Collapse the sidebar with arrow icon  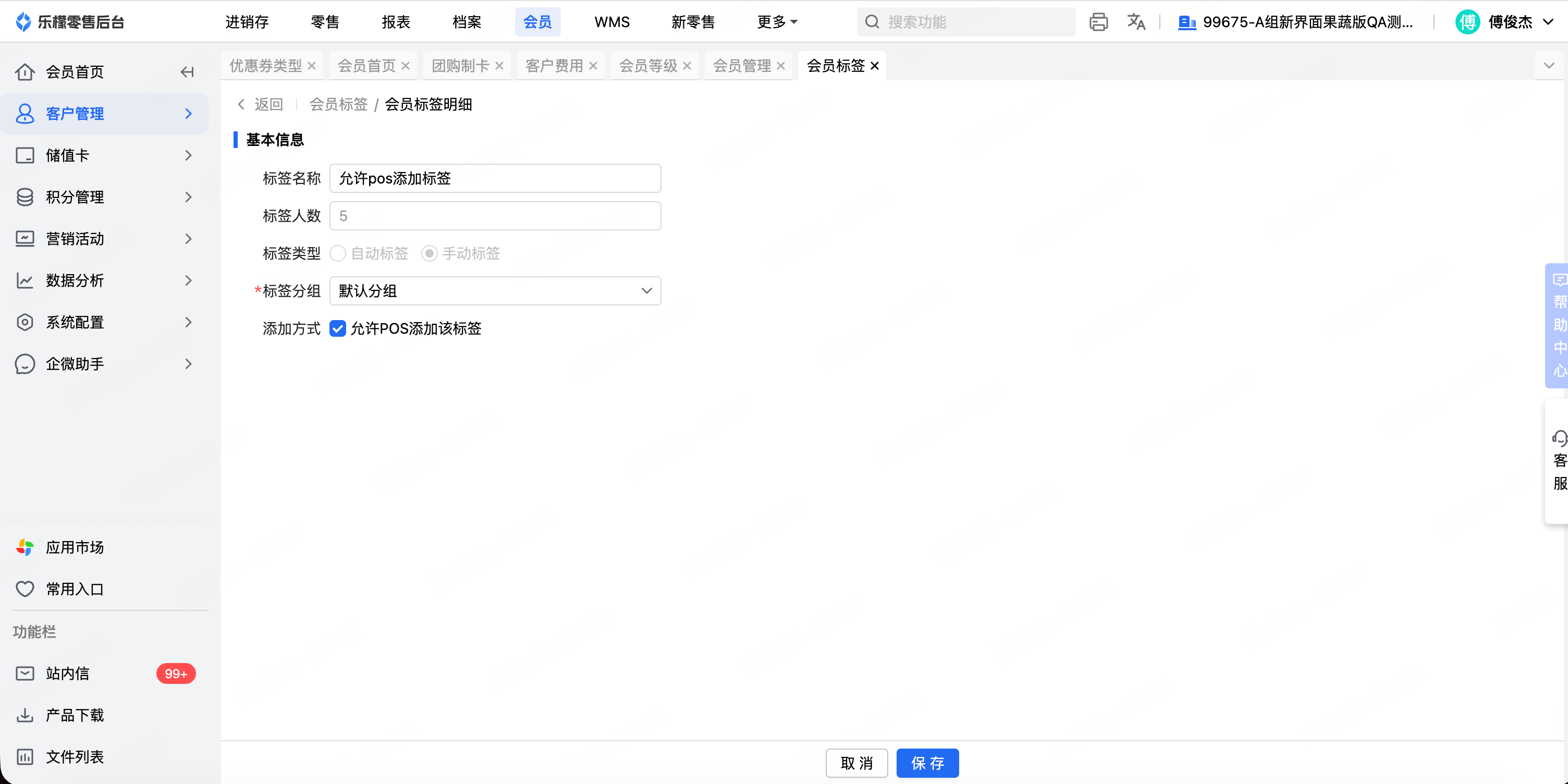(x=187, y=72)
